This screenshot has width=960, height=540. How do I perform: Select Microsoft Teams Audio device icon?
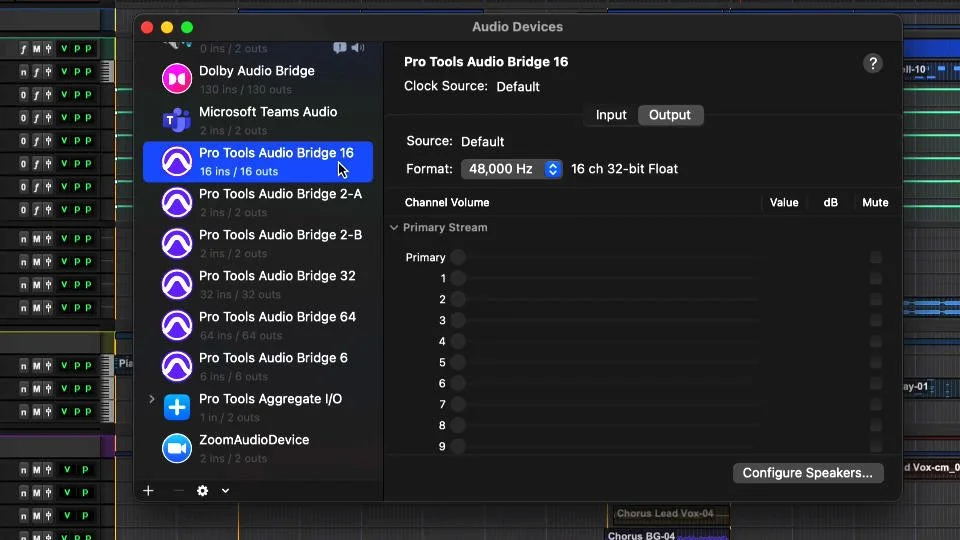pos(177,120)
